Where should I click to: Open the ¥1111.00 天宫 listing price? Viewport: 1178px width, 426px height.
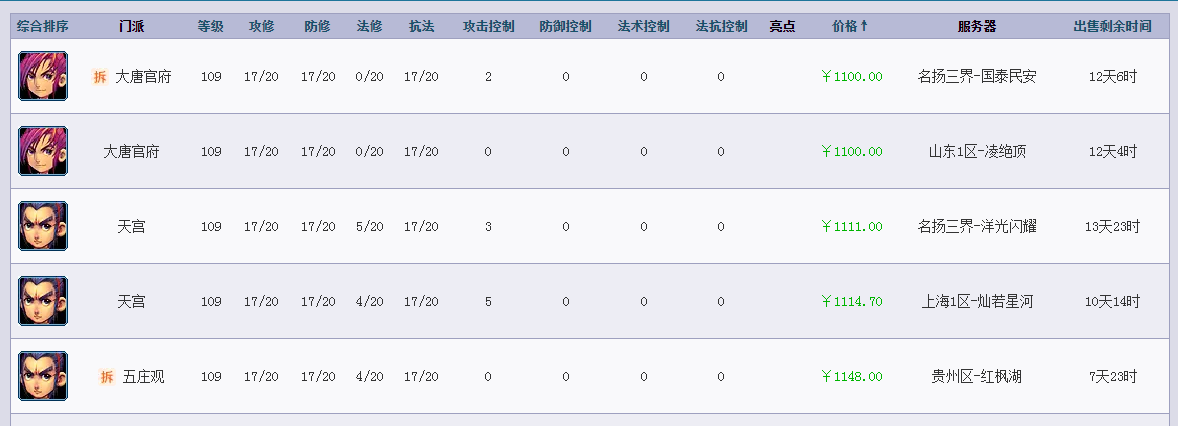point(851,226)
